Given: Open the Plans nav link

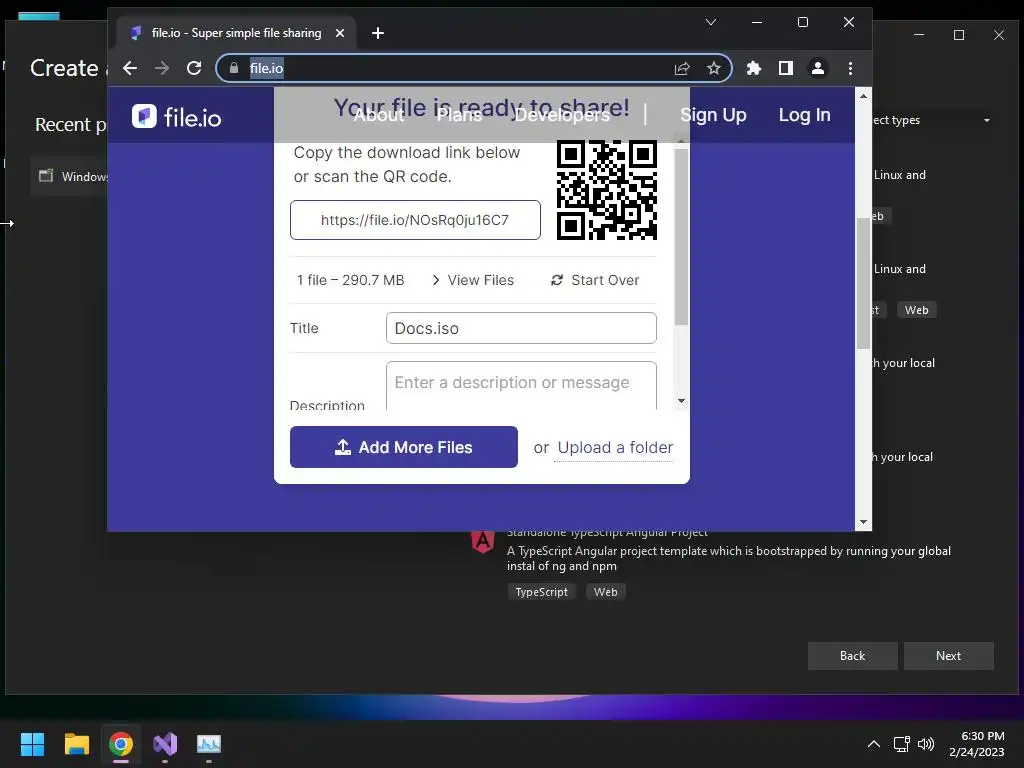Looking at the screenshot, I should coord(459,115).
